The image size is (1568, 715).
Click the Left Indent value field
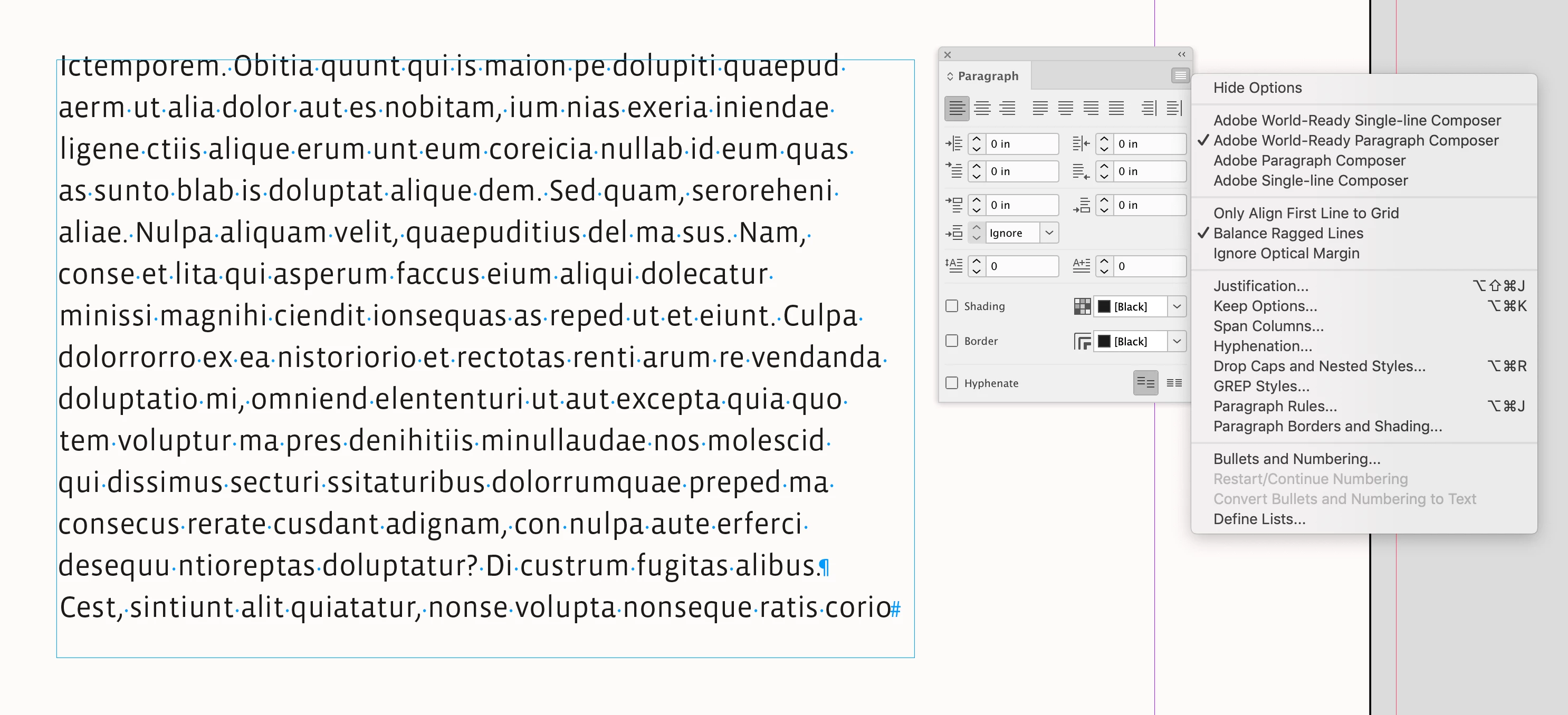(1021, 143)
